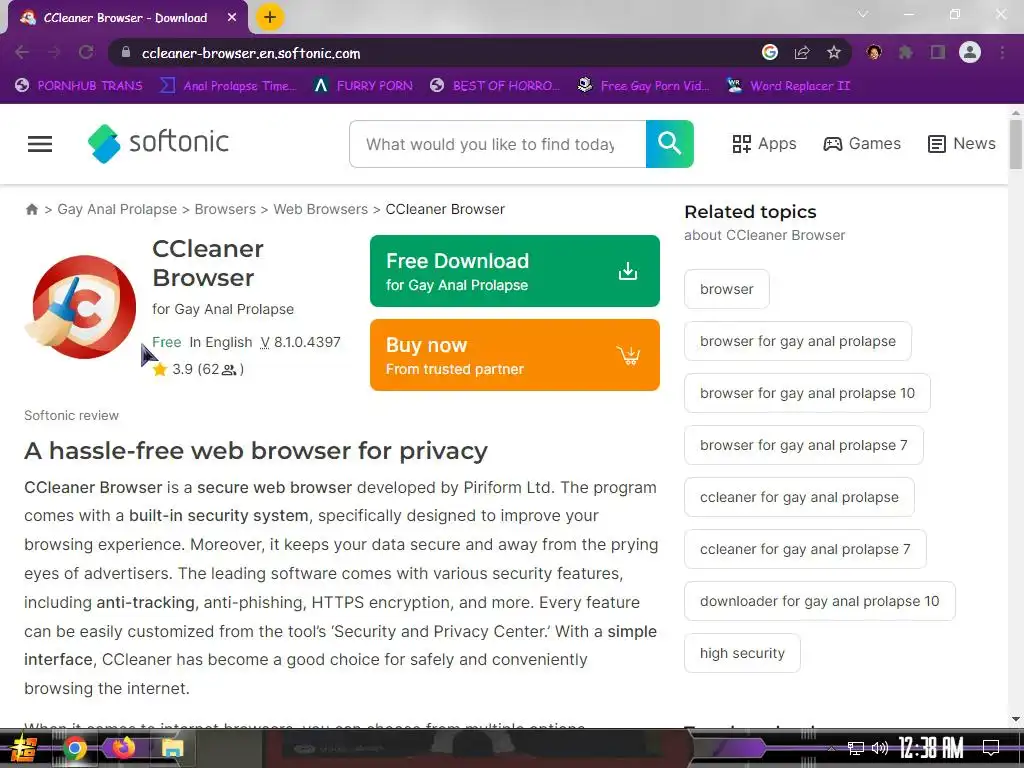Open the News section
Viewport: 1024px width, 768px height.
tap(962, 144)
